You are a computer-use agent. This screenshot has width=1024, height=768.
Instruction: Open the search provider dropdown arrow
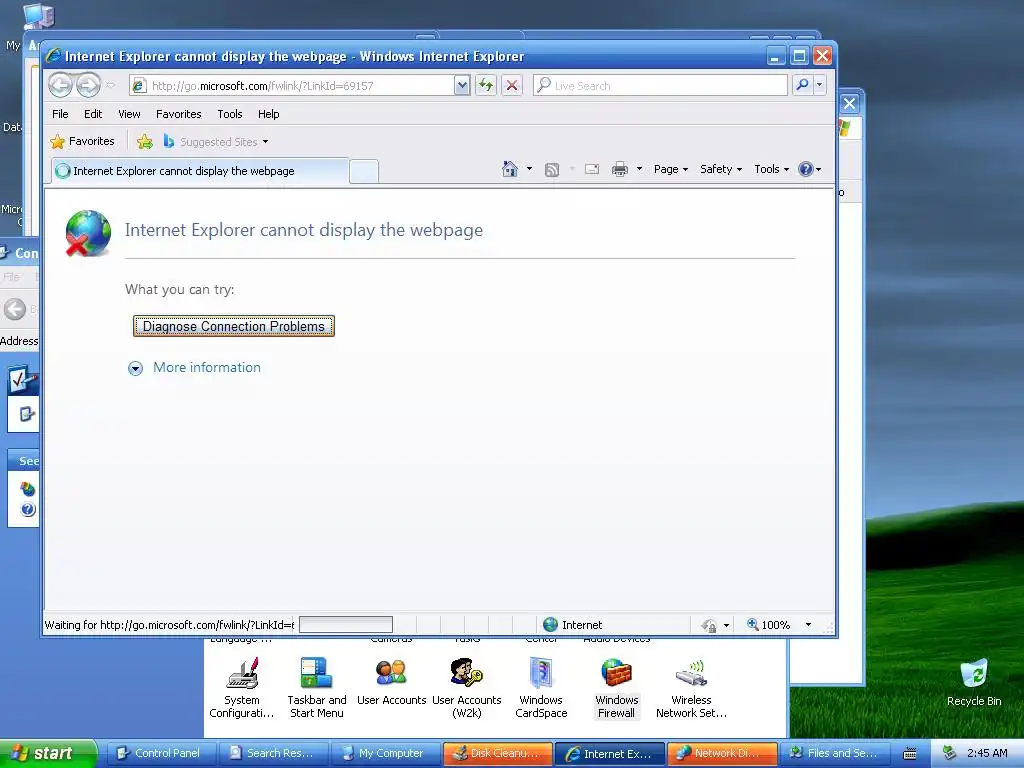tap(820, 85)
